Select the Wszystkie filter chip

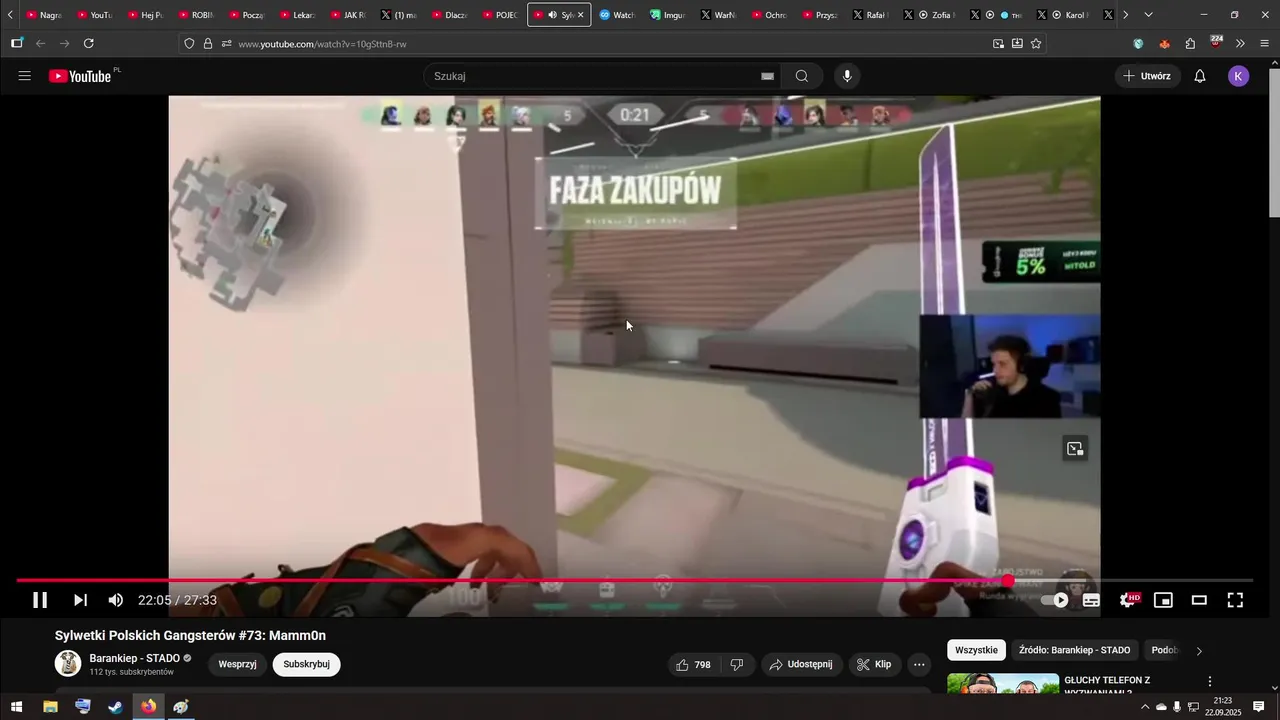tap(976, 650)
